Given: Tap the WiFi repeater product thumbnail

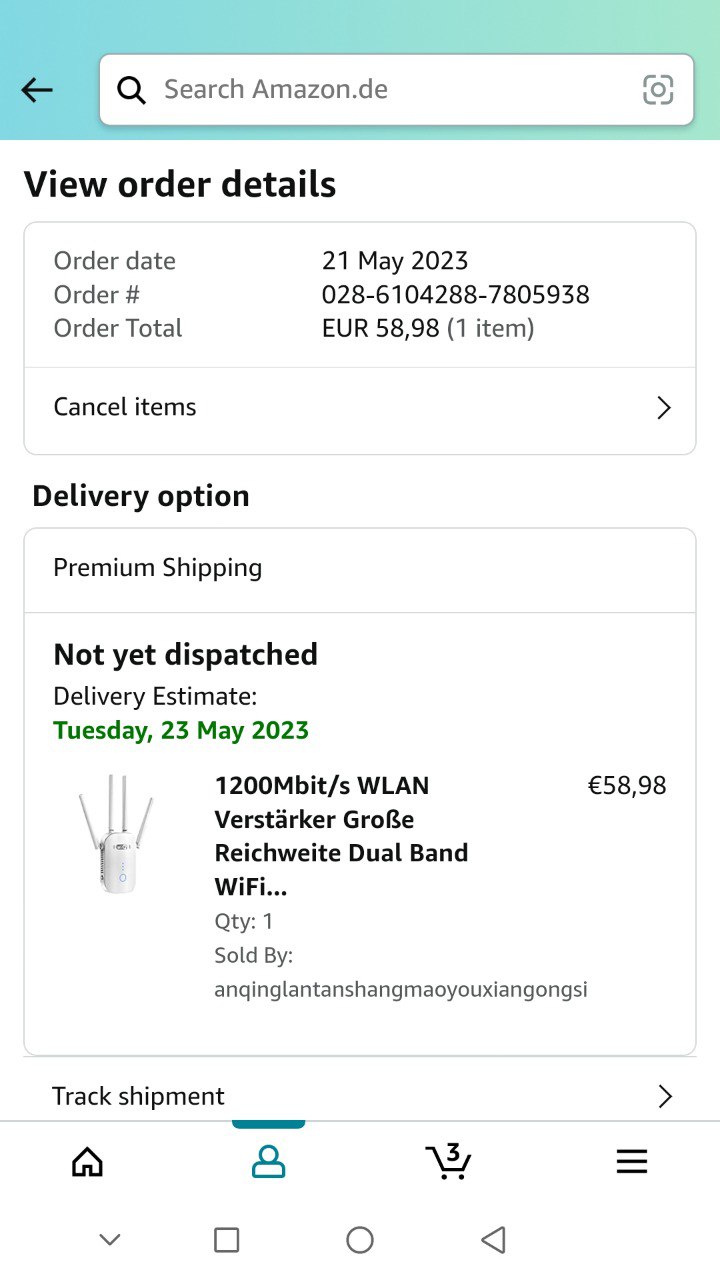Looking at the screenshot, I should [117, 834].
